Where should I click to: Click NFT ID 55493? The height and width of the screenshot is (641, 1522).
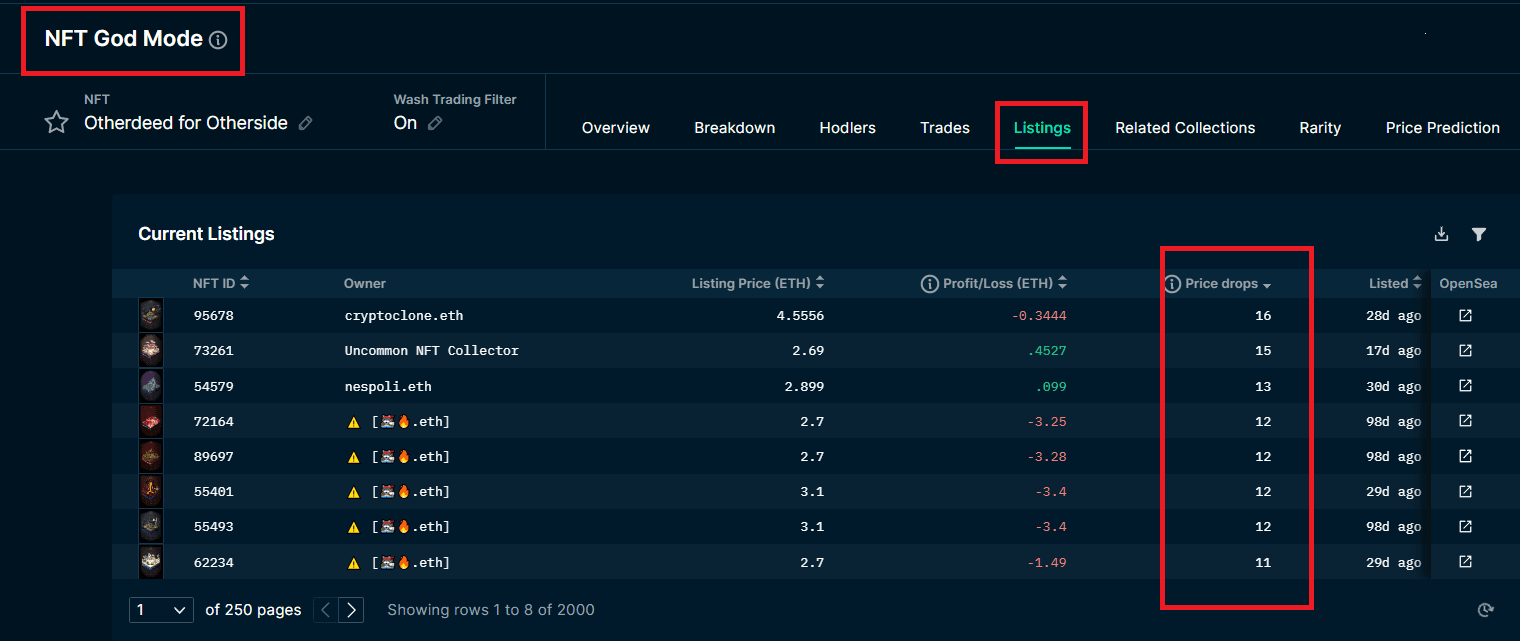click(x=213, y=527)
